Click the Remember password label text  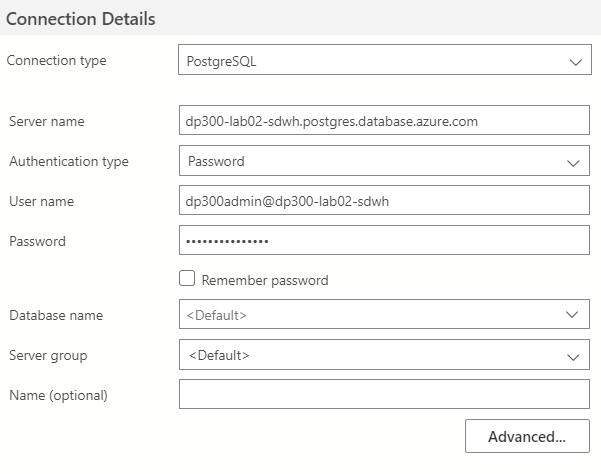(265, 280)
